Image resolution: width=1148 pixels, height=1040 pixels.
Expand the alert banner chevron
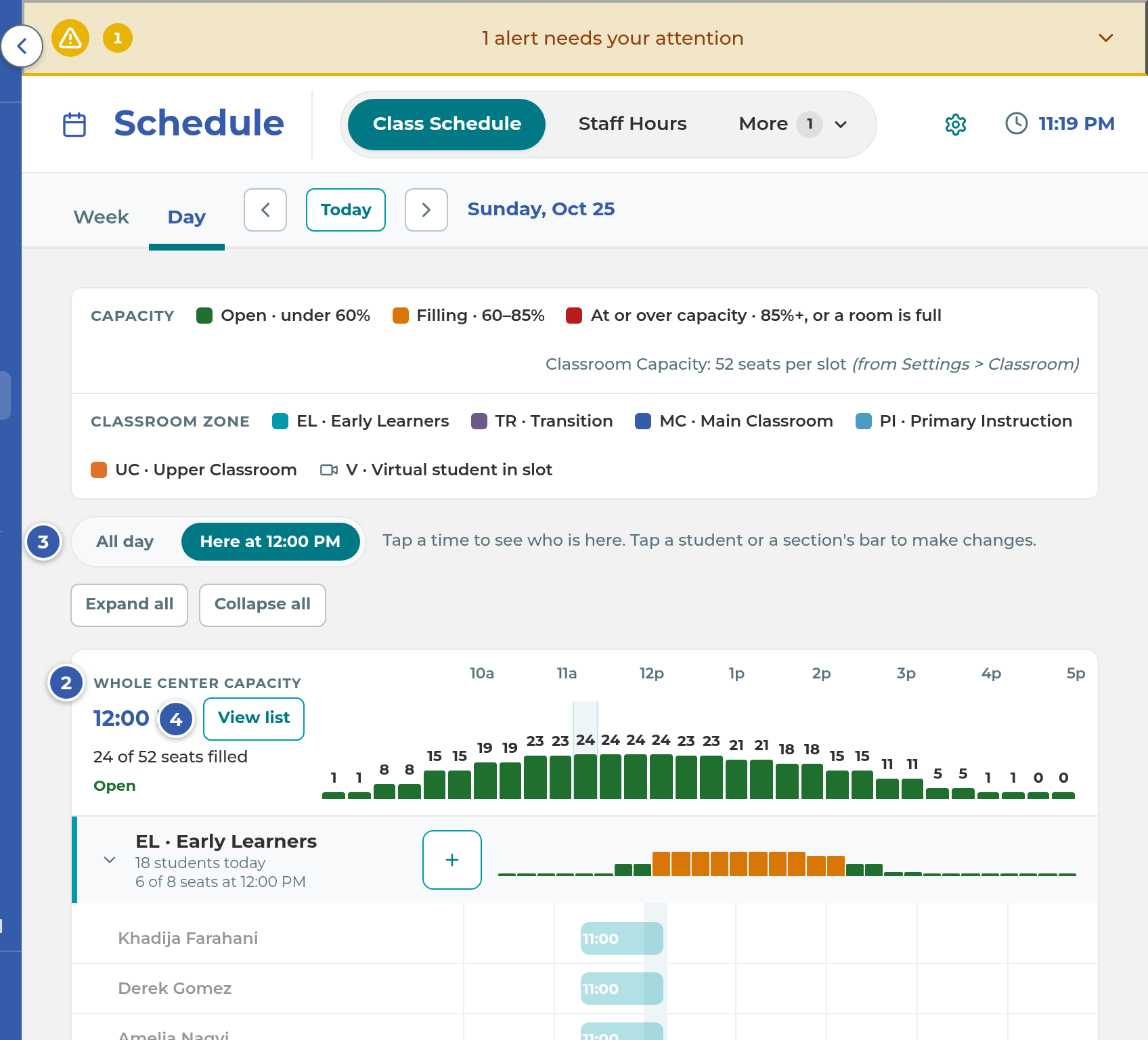pos(1105,38)
